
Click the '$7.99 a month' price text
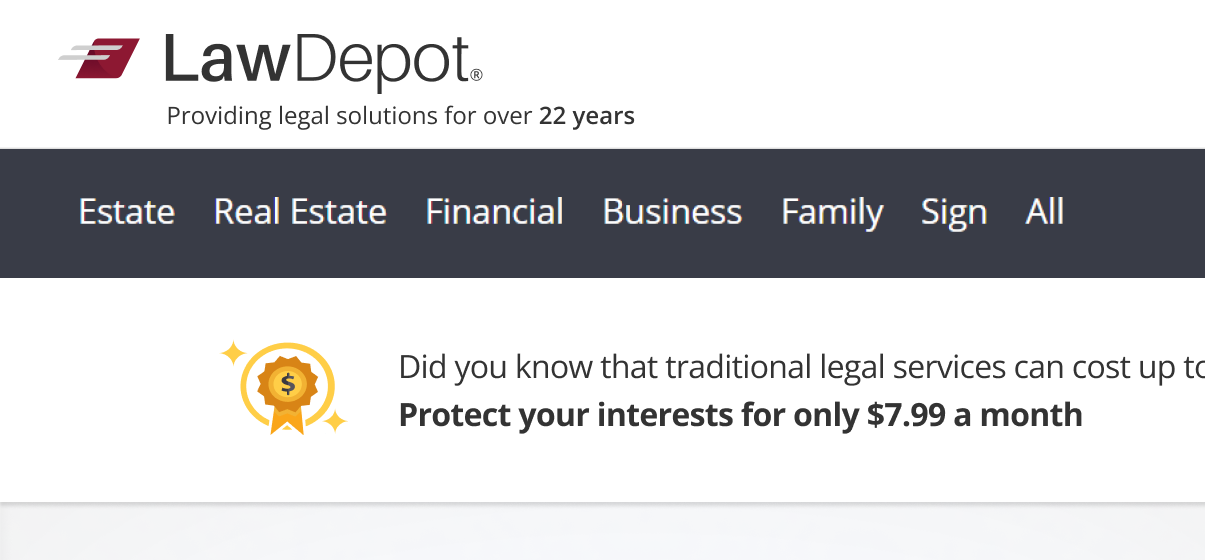tap(974, 414)
